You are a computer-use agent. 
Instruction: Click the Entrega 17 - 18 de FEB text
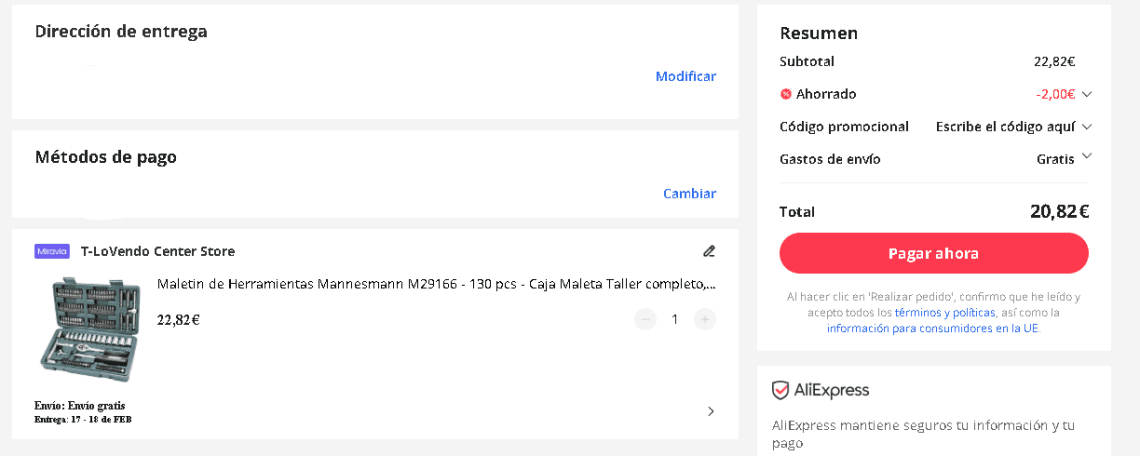click(x=83, y=420)
